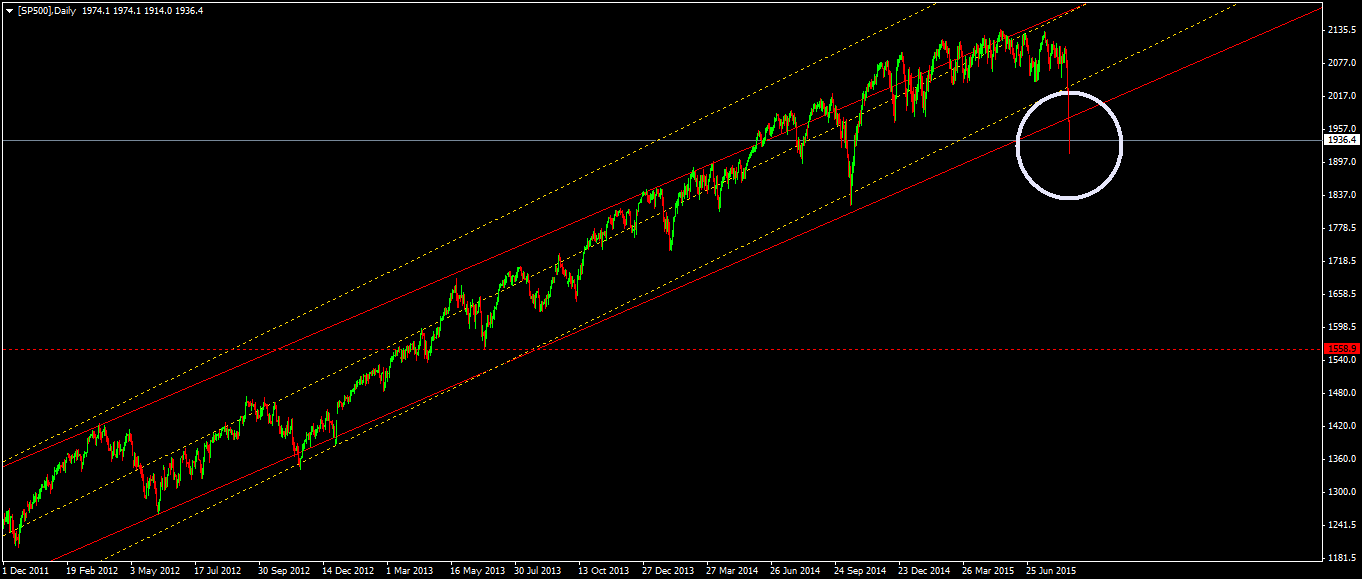The height and width of the screenshot is (579, 1362).
Task: Click the 19 Feb 2012 date label
Action: coord(91,571)
